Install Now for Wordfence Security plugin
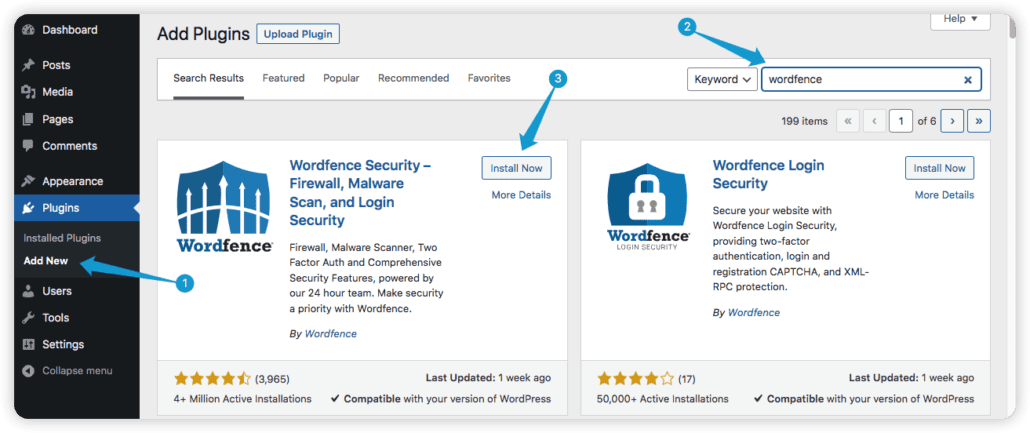The height and width of the screenshot is (433, 1030). 516,168
